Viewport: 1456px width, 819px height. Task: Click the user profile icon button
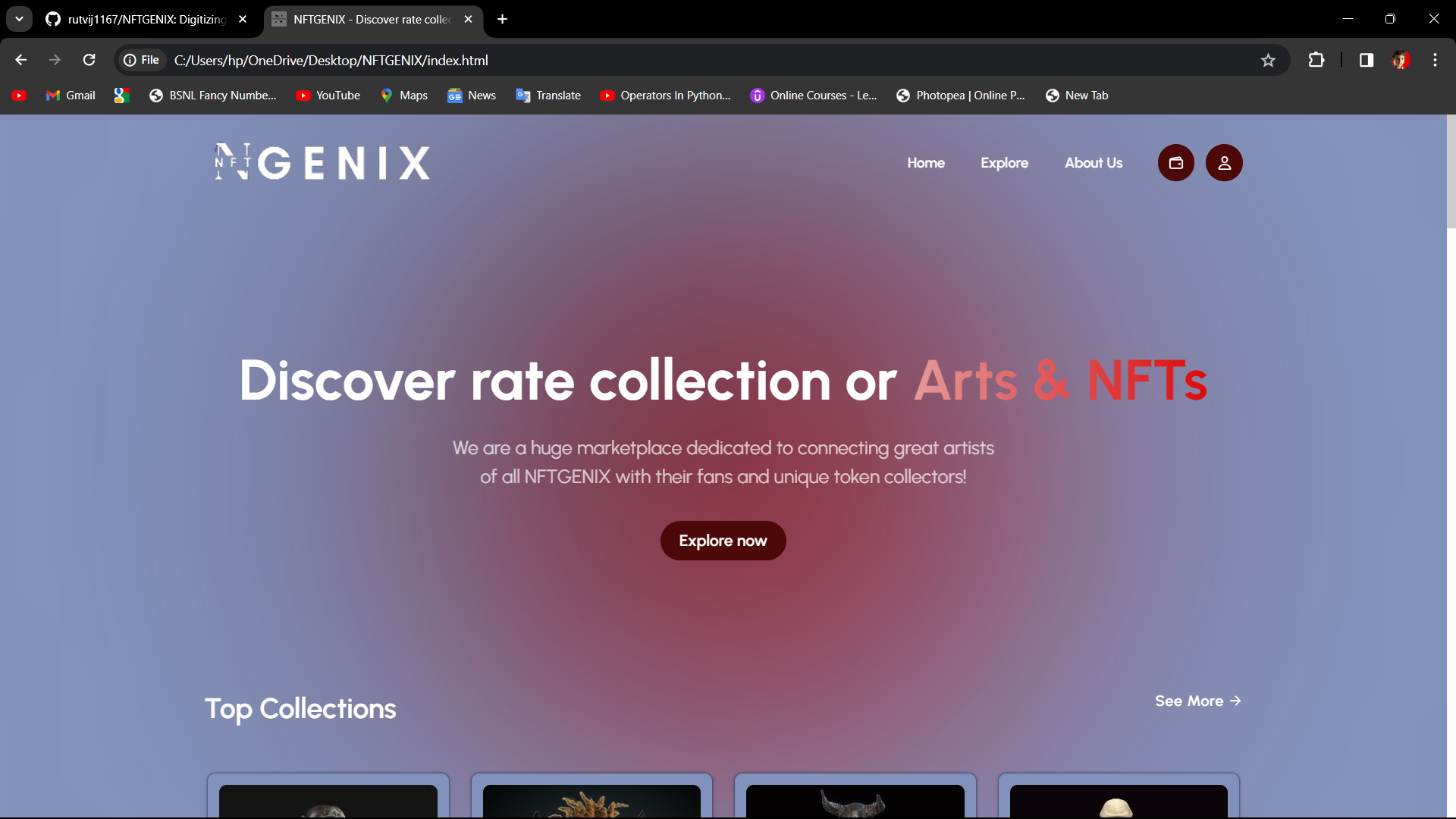(1224, 163)
